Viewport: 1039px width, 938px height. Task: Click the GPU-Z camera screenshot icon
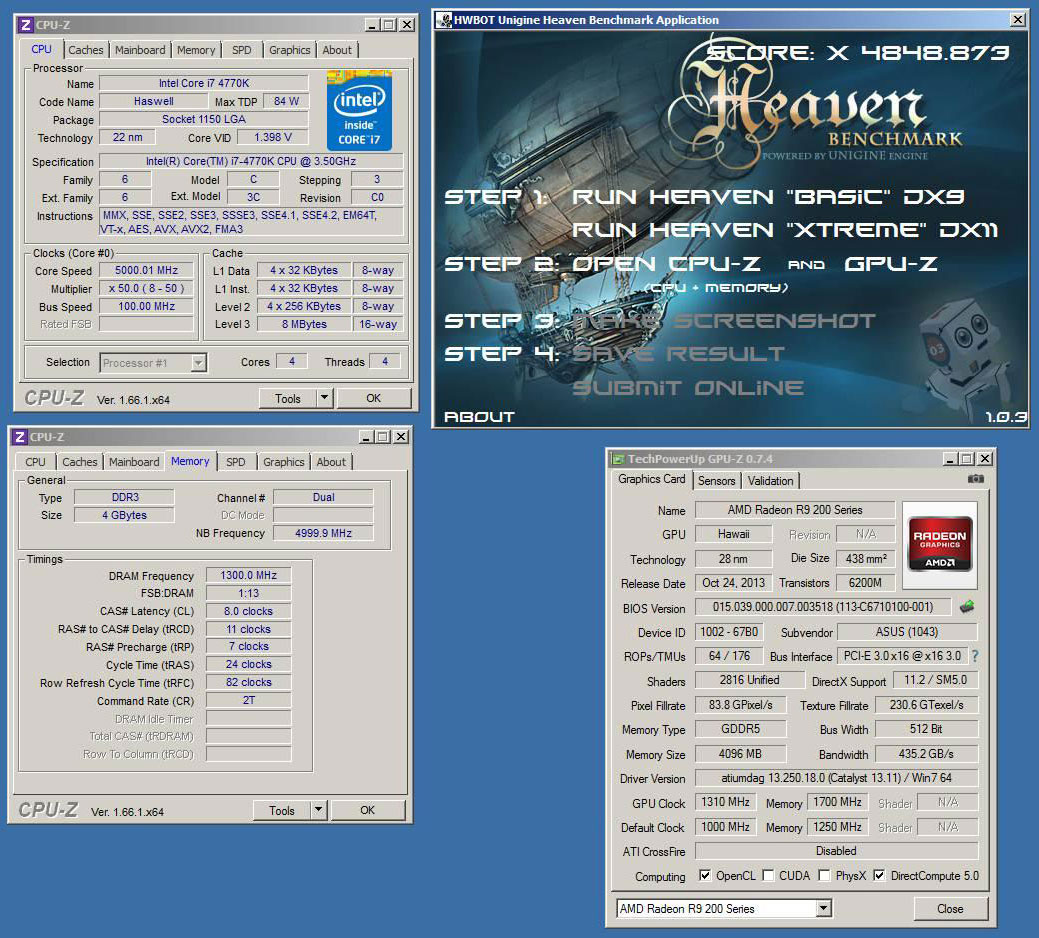[976, 479]
